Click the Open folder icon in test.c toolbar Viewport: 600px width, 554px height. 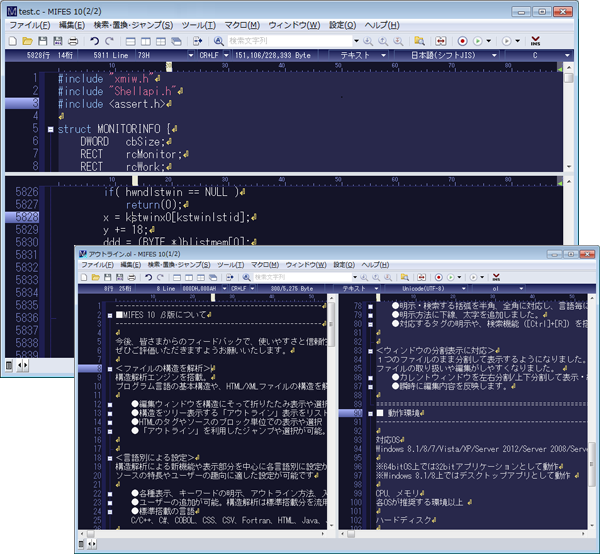point(27,41)
